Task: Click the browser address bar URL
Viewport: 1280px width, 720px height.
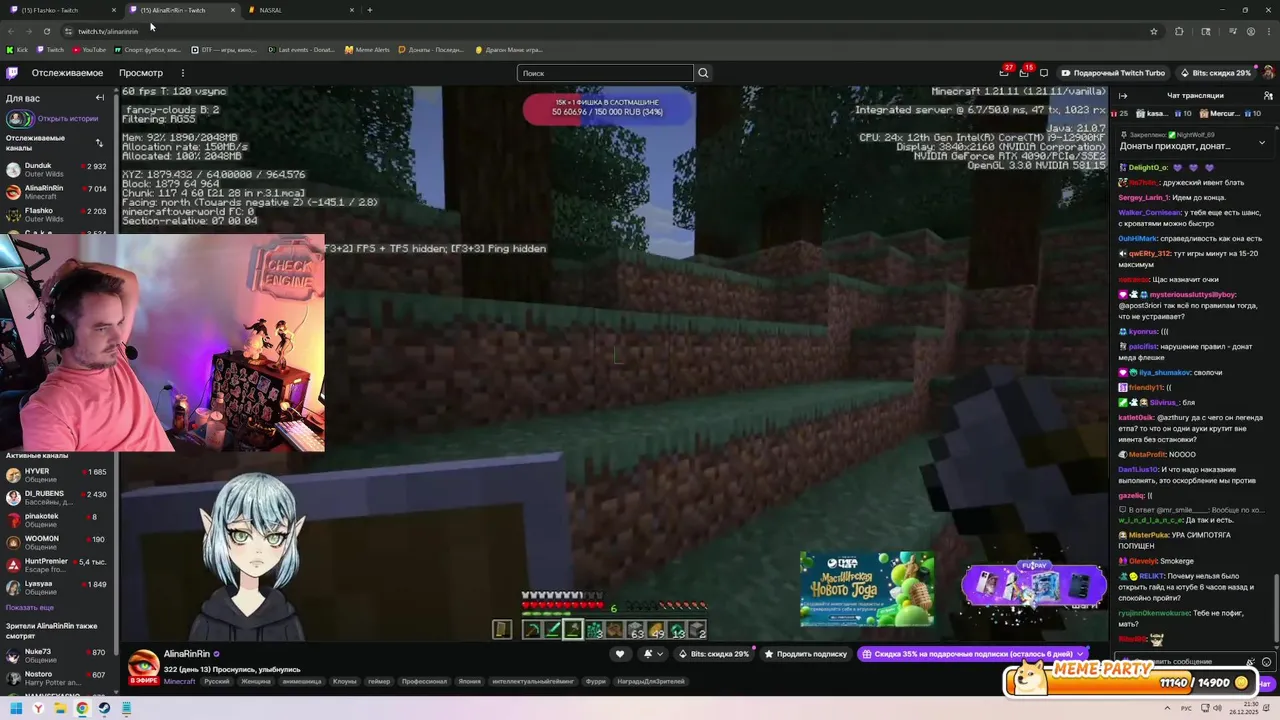Action: pyautogui.click(x=108, y=31)
